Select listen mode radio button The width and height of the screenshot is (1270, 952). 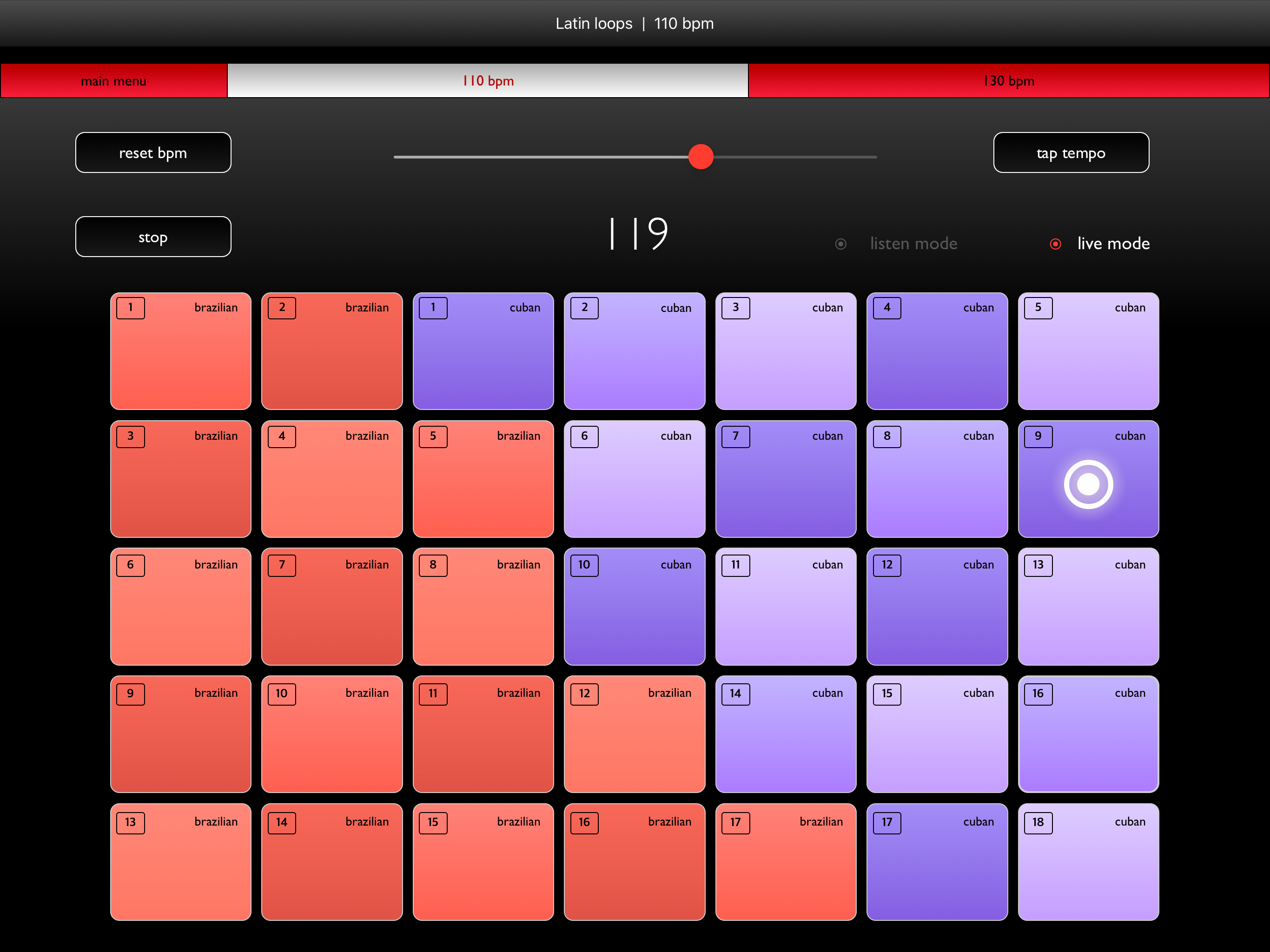coord(840,244)
